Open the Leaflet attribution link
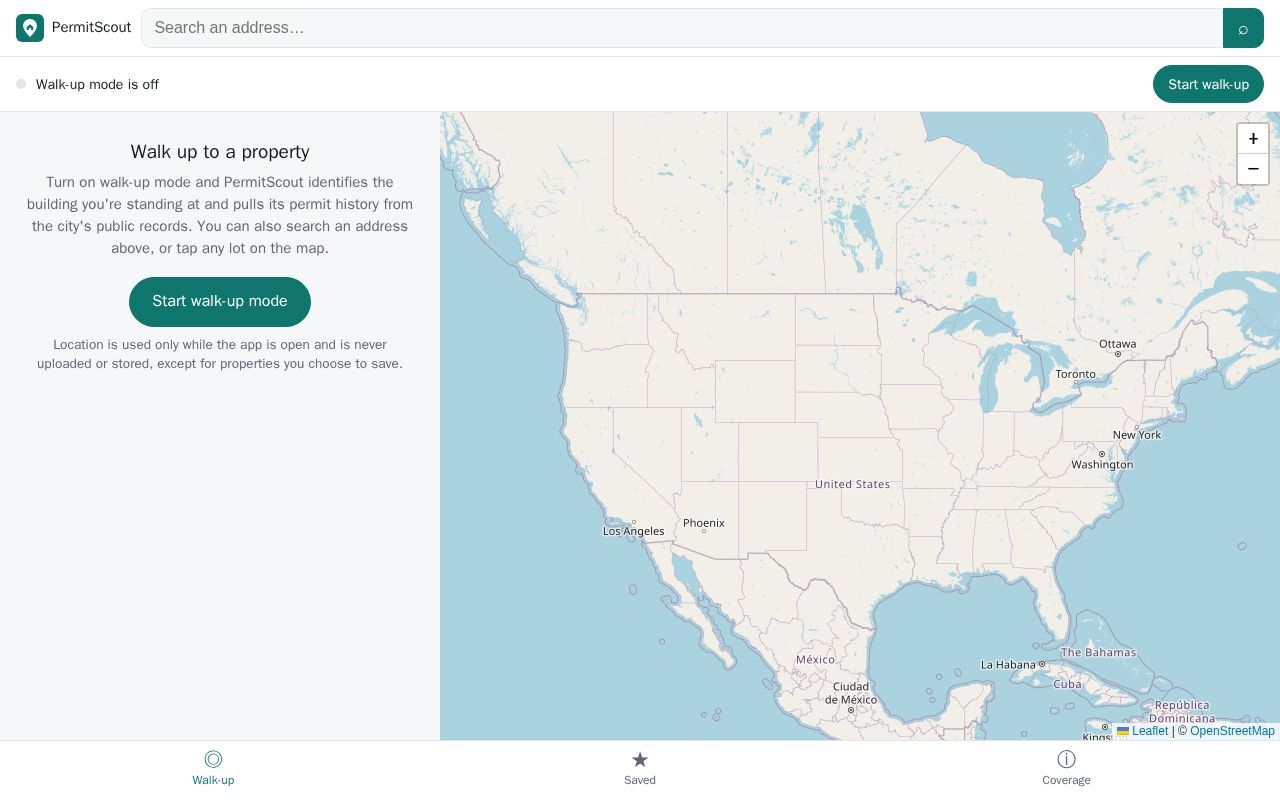 point(1142,731)
